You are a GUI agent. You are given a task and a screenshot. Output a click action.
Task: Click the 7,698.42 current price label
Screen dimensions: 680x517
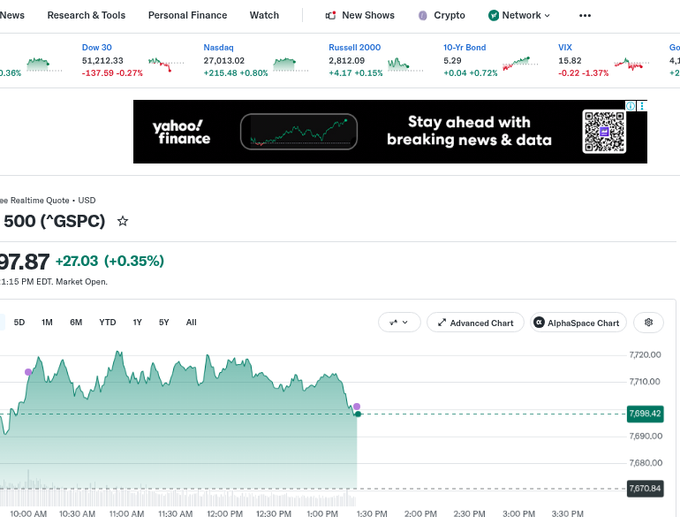(645, 413)
